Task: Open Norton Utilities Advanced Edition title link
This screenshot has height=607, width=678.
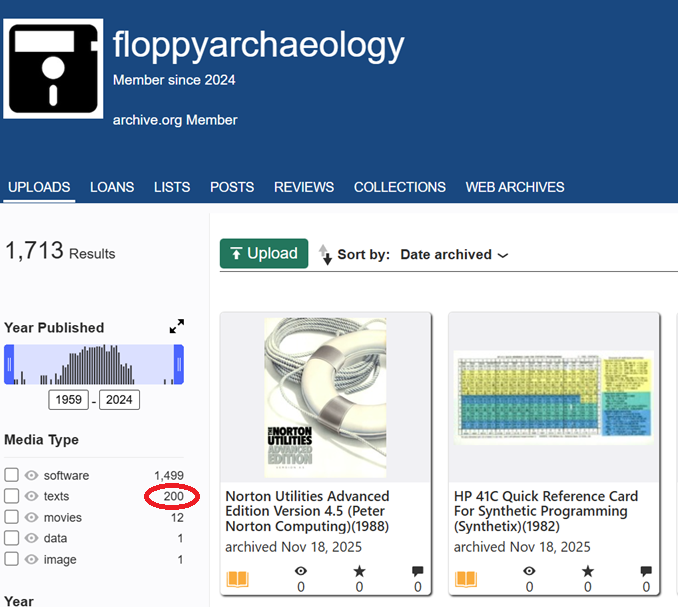Action: 307,511
